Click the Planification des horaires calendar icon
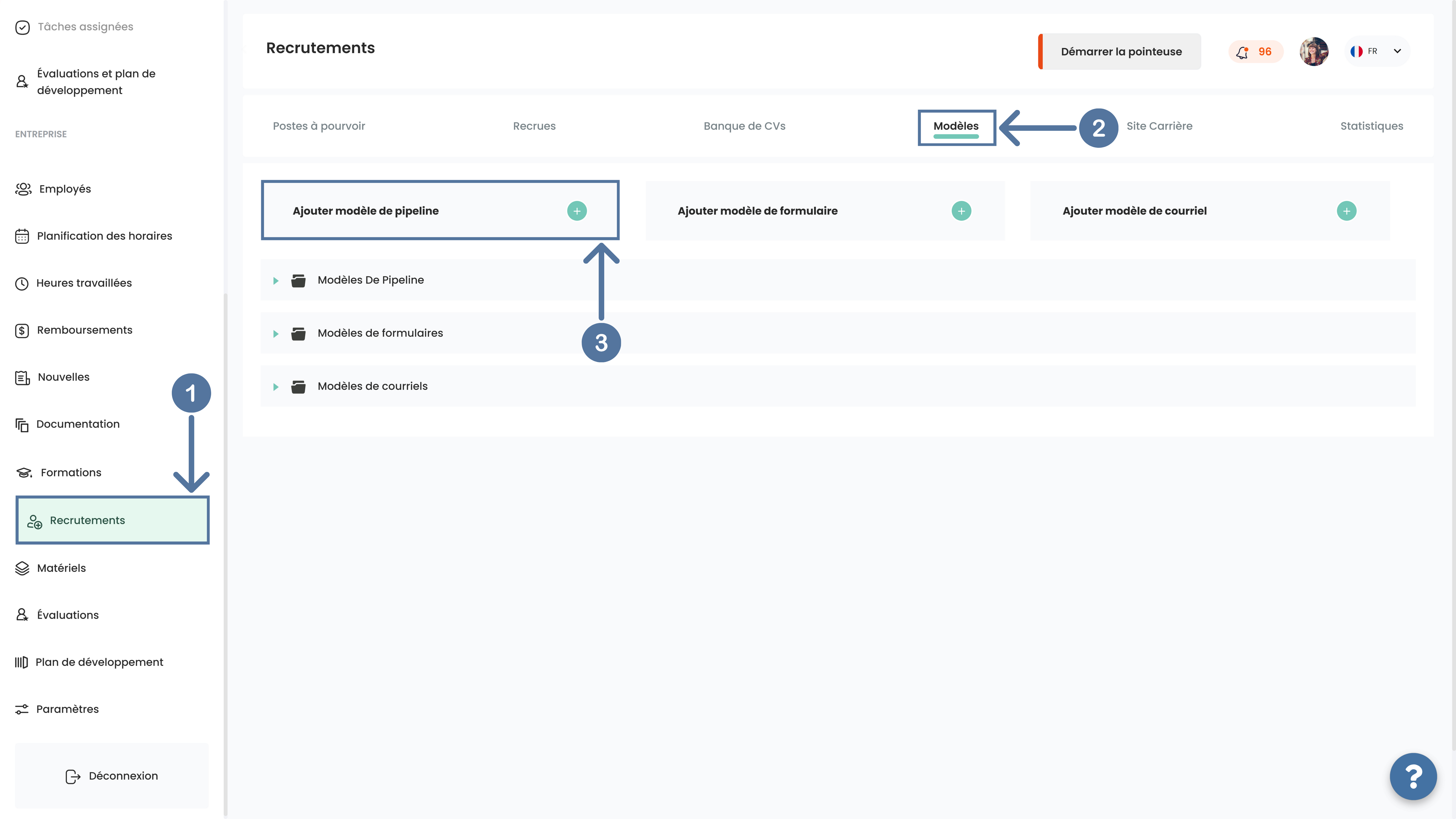 (22, 236)
